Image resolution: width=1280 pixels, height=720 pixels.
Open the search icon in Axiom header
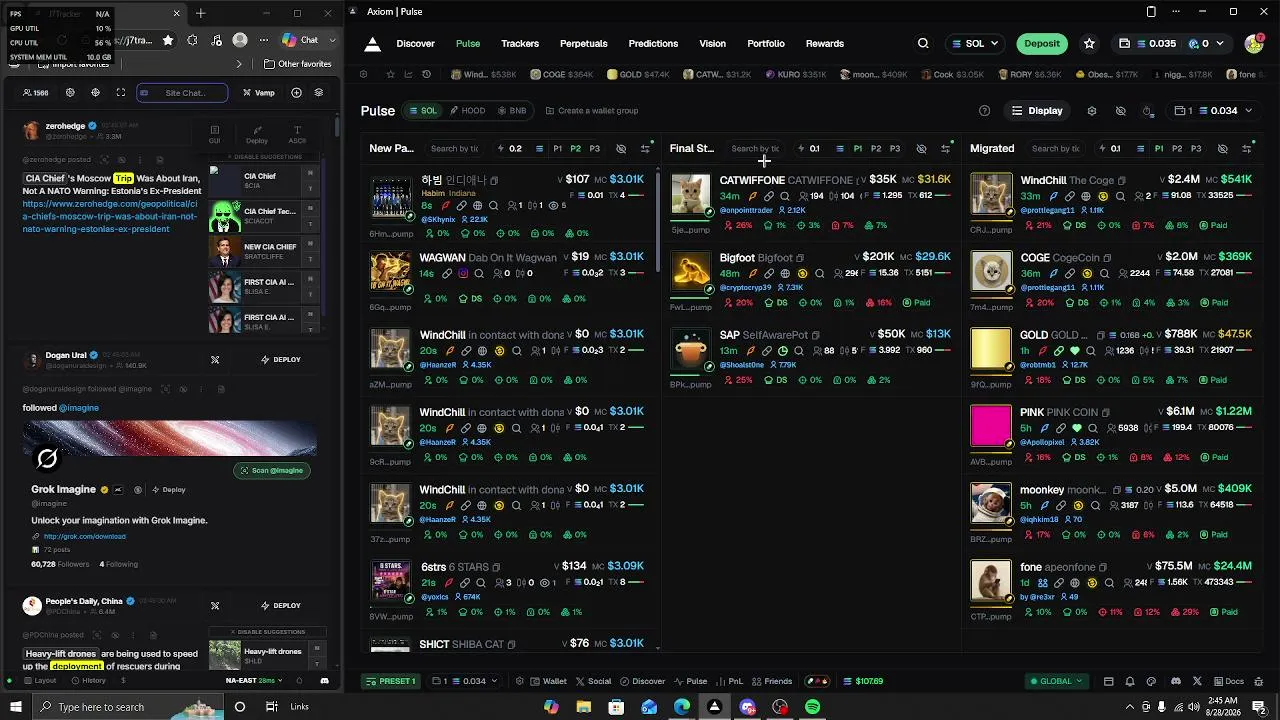coord(923,44)
